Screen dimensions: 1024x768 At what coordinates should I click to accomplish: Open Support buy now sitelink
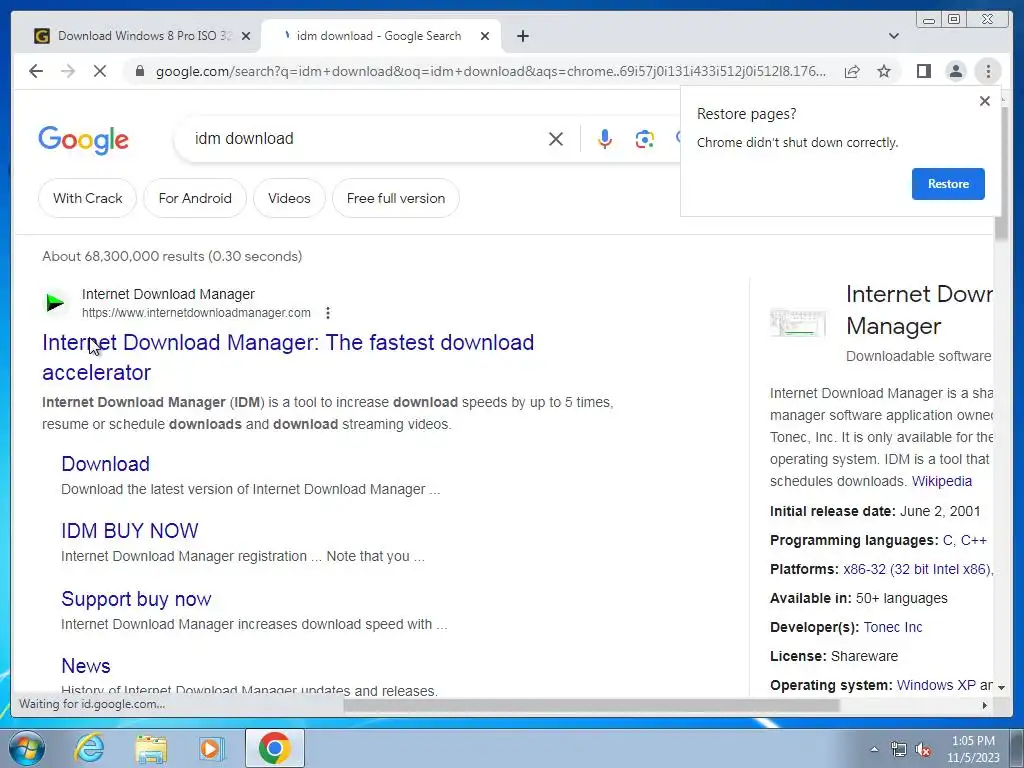(x=136, y=599)
